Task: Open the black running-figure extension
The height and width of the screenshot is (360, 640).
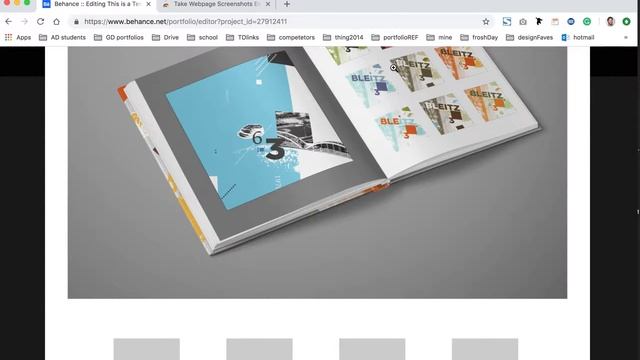Action: (539, 21)
